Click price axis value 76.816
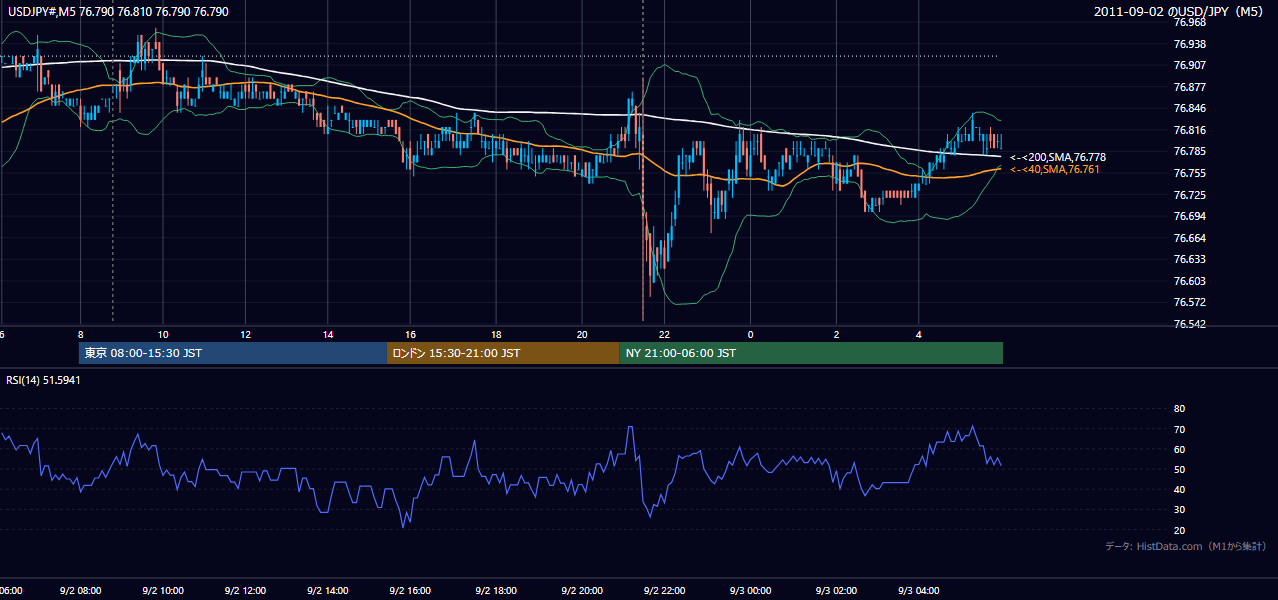Viewport: 1278px width, 600px height. [1189, 130]
